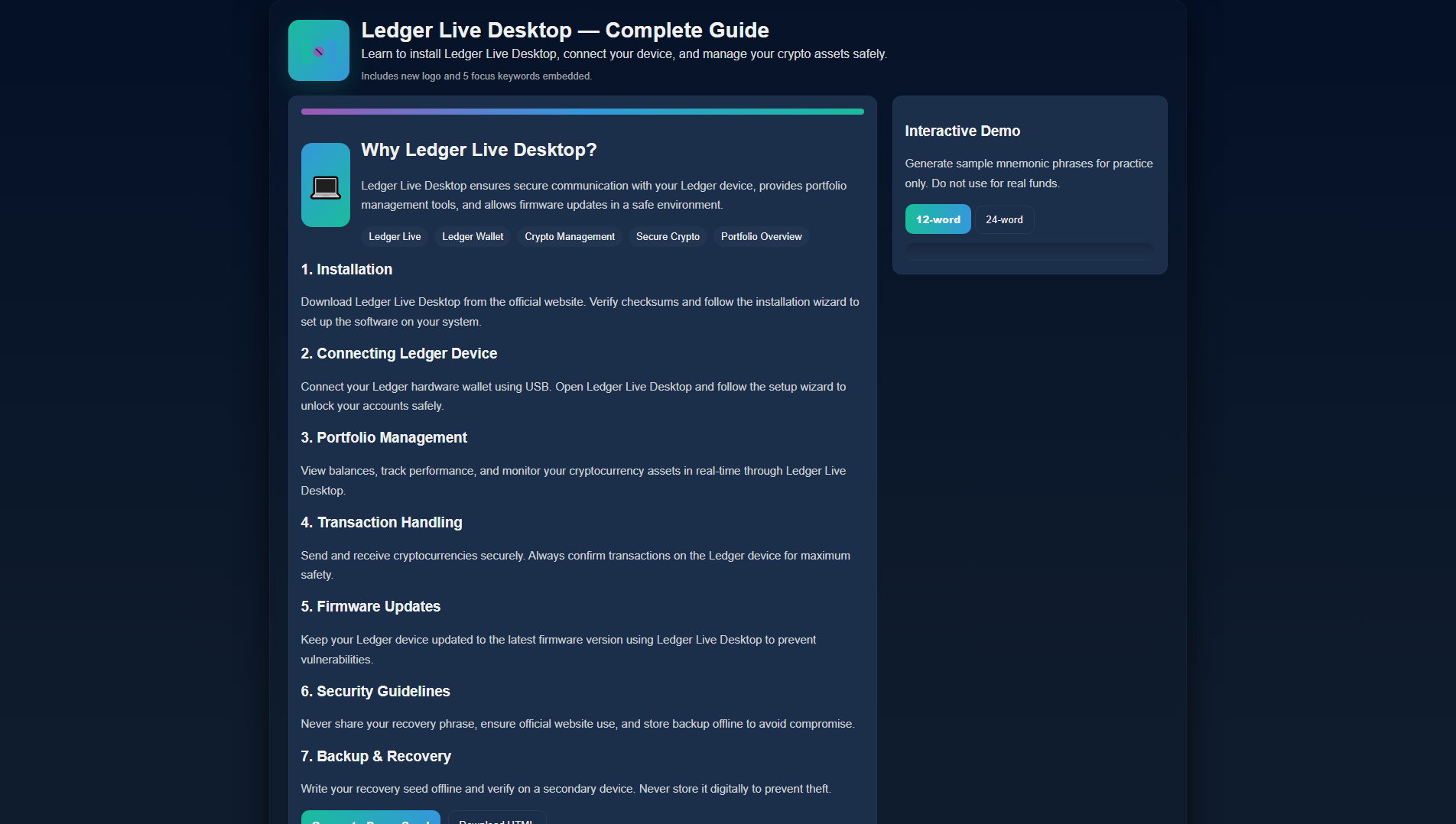Click the Why Ledger Live Desktop? heading
The height and width of the screenshot is (824, 1456).
coord(479,150)
